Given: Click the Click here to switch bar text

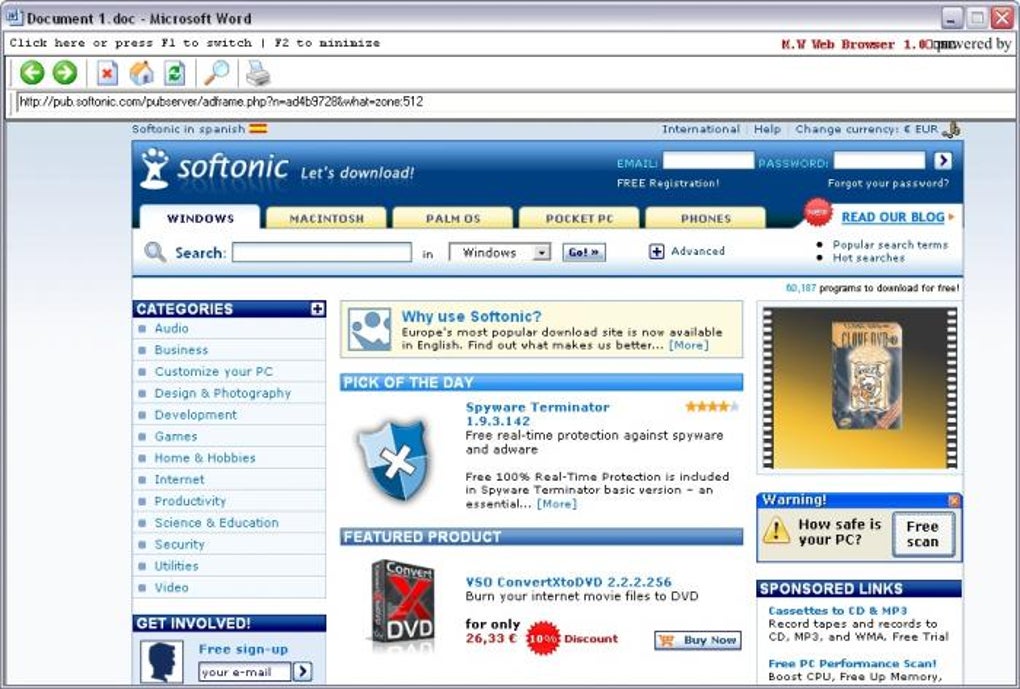Looking at the screenshot, I should [x=194, y=43].
